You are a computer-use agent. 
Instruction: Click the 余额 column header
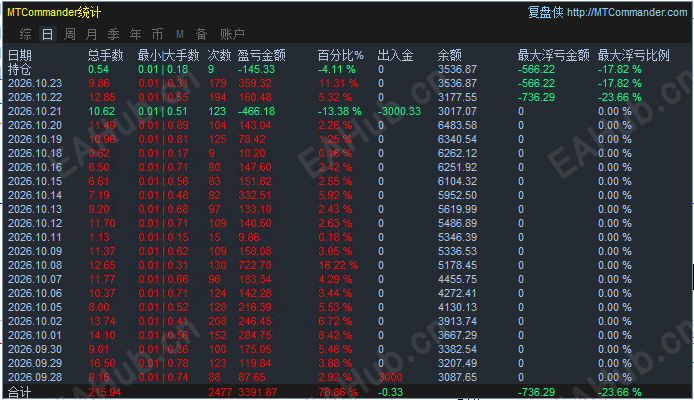pyautogui.click(x=450, y=55)
